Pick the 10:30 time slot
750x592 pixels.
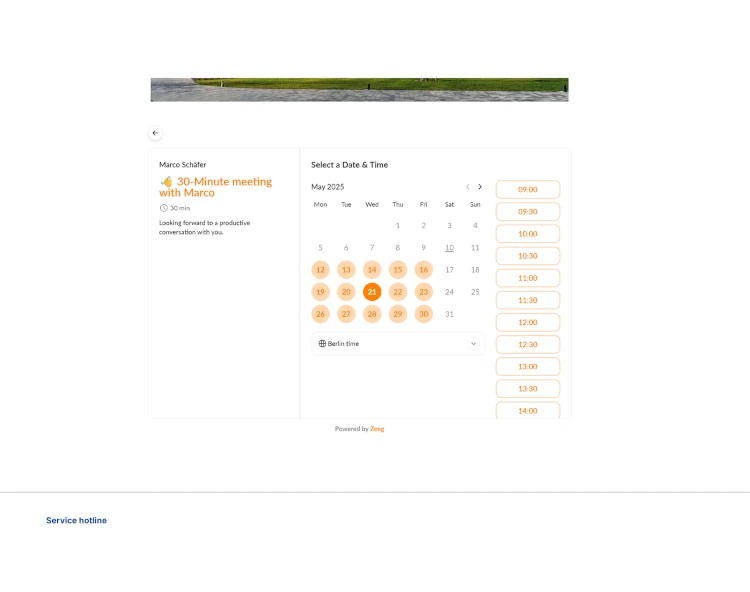click(528, 256)
